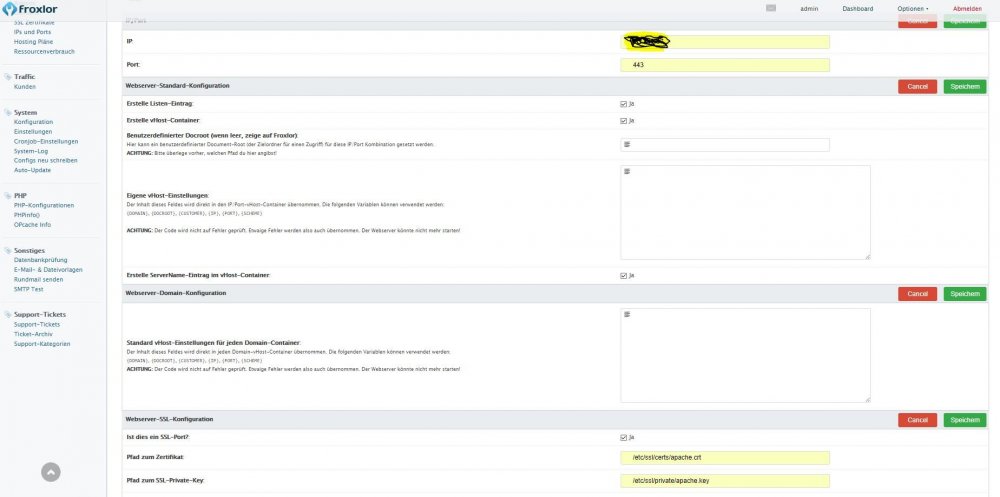Viewport: 1000px width, 497px height.
Task: Open System-Log in sidebar
Action: click(31, 151)
